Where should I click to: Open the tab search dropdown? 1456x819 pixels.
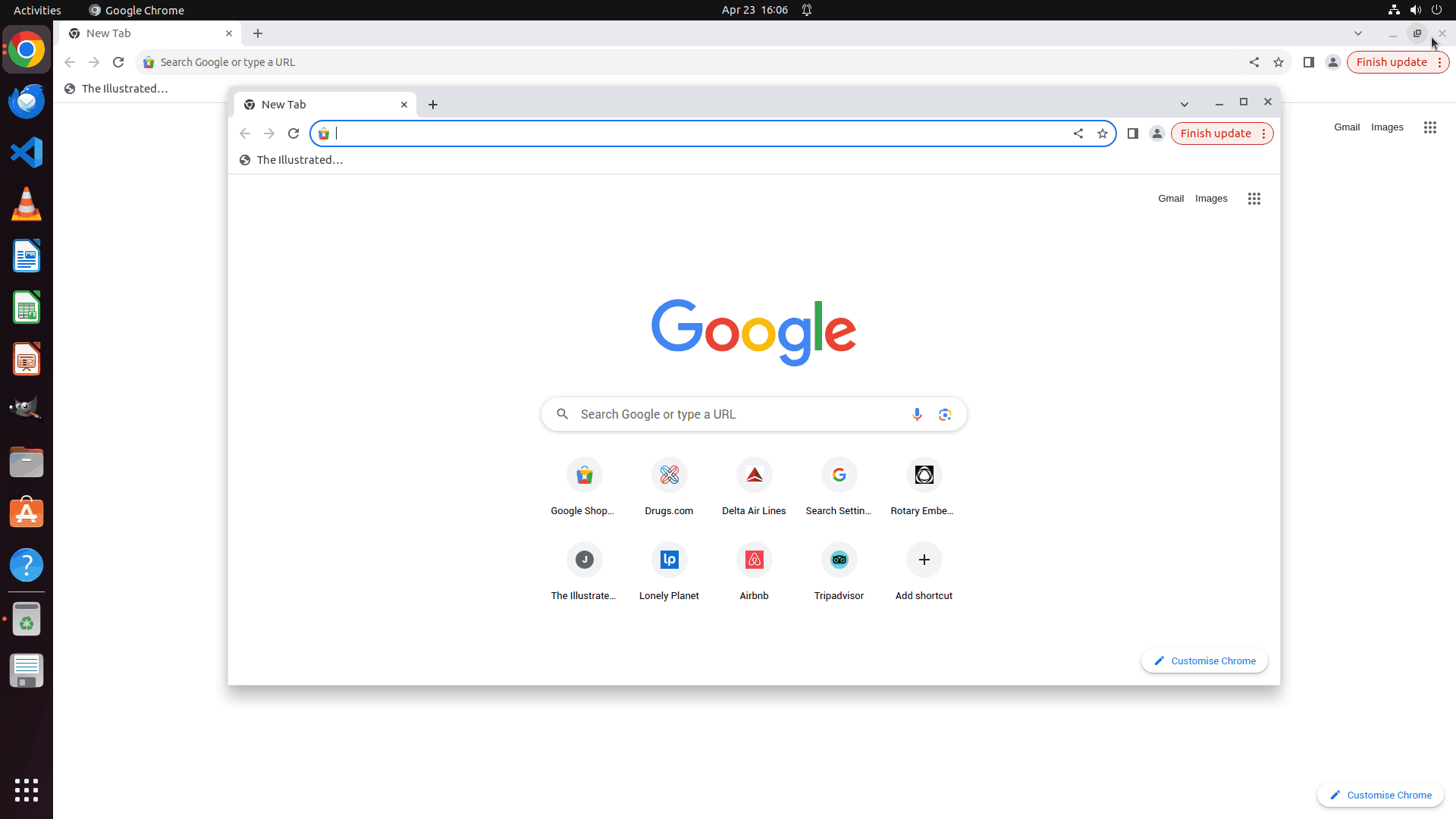(1357, 33)
